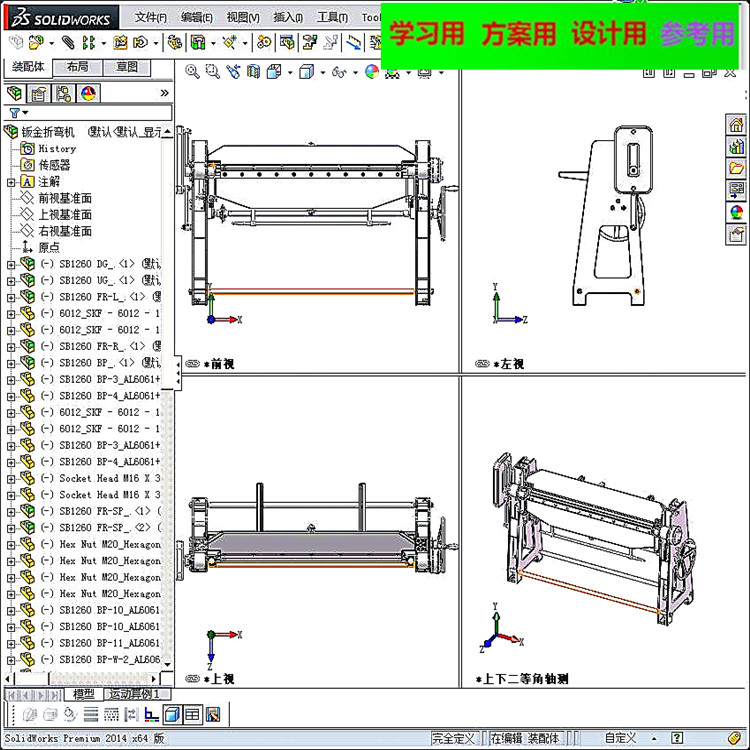Open Design Library icon in task pane

pyautogui.click(x=736, y=146)
